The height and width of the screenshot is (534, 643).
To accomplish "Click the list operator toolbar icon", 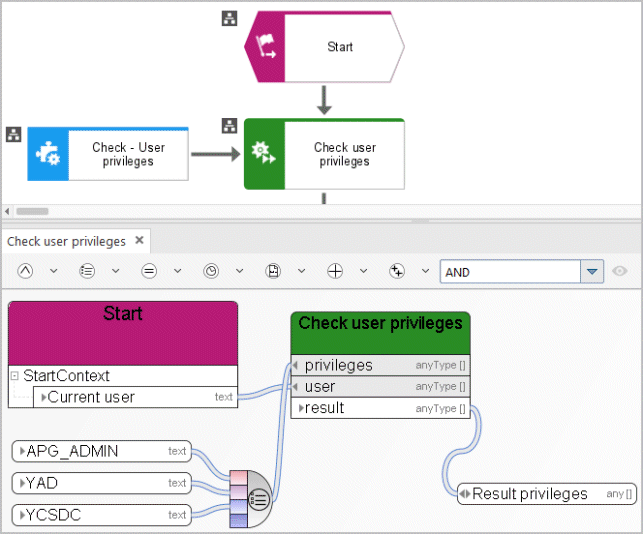I will click(x=87, y=271).
